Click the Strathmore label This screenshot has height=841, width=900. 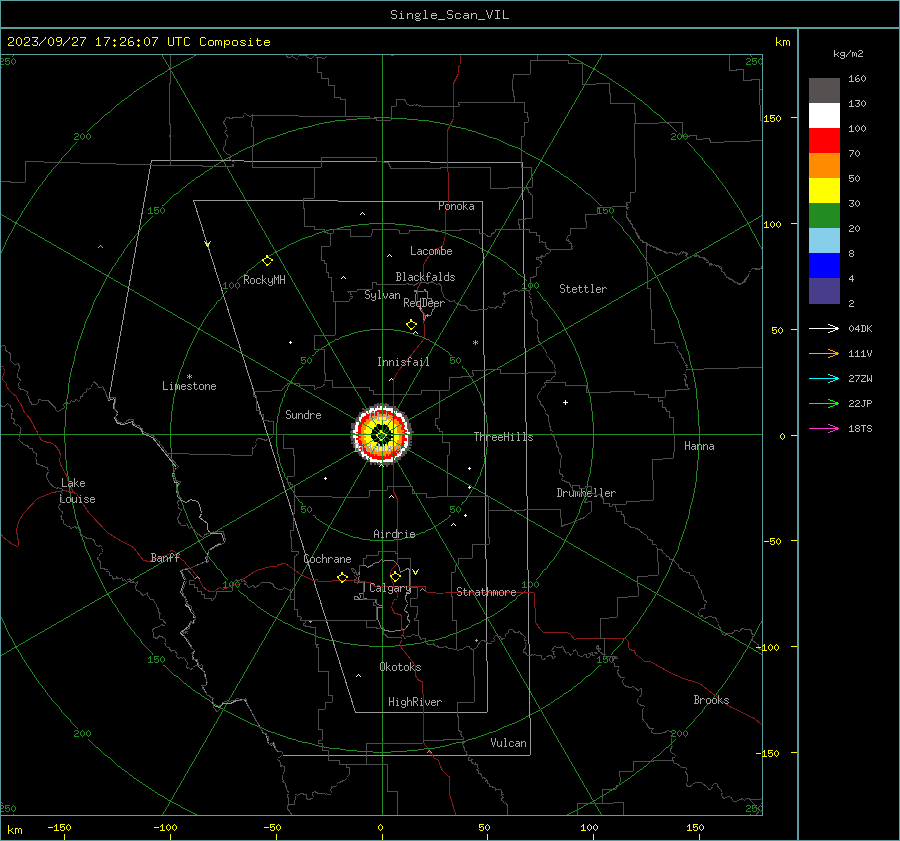486,592
